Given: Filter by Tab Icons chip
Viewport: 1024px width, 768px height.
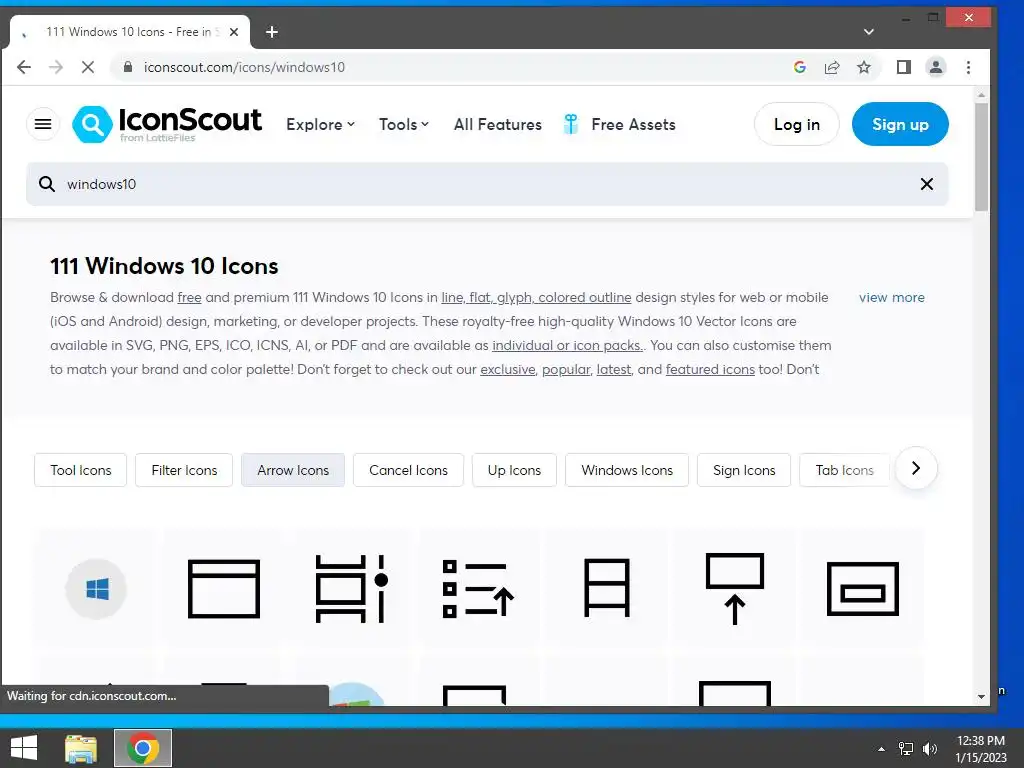Looking at the screenshot, I should pos(844,470).
